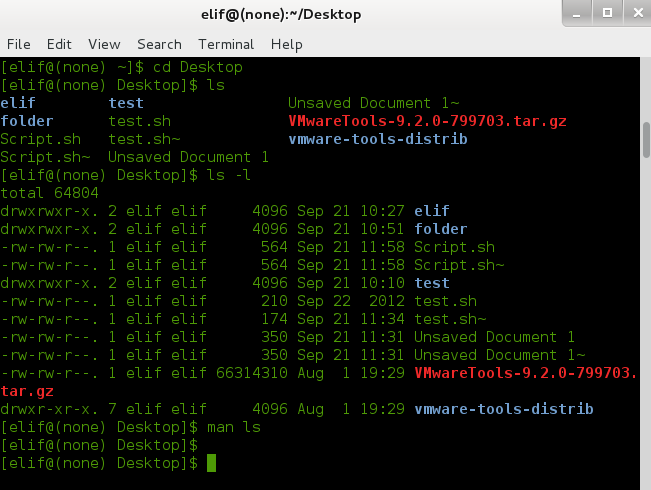Click the time '10:27' of elif directory

[x=382, y=211]
